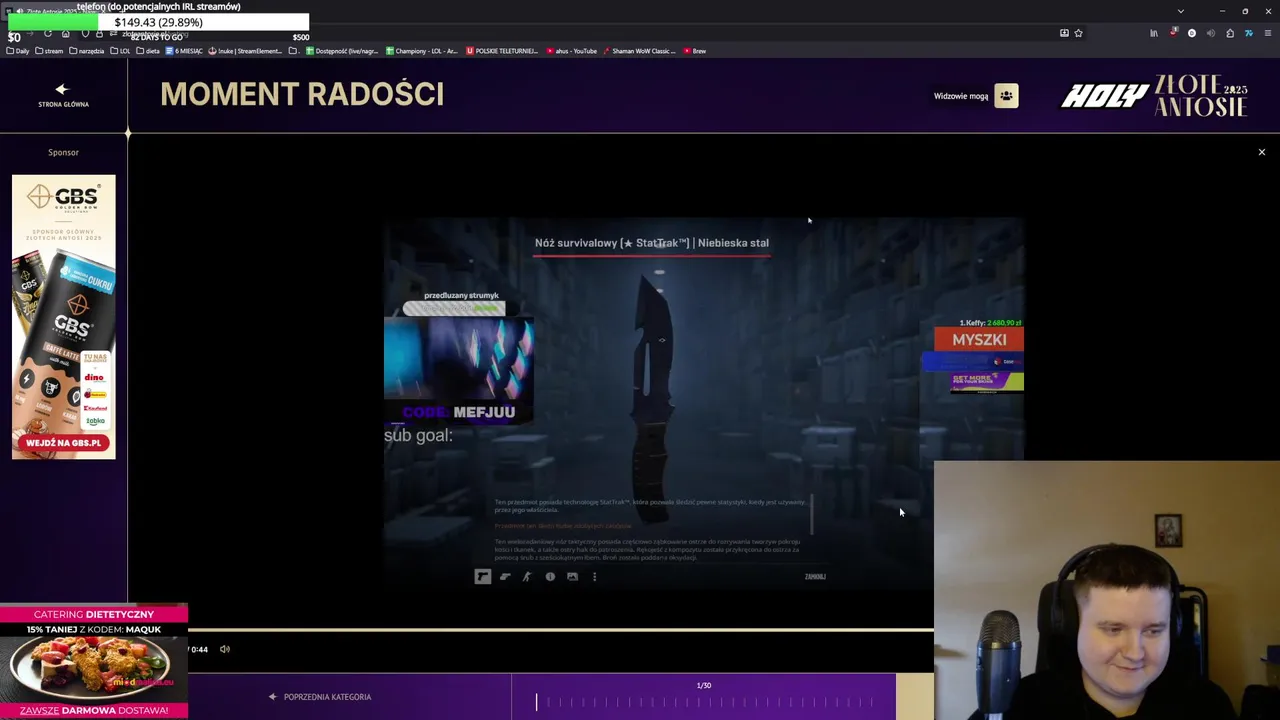Viewport: 1280px width, 720px height.
Task: Open the browser hamburger menu
Action: pyautogui.click(x=1268, y=33)
